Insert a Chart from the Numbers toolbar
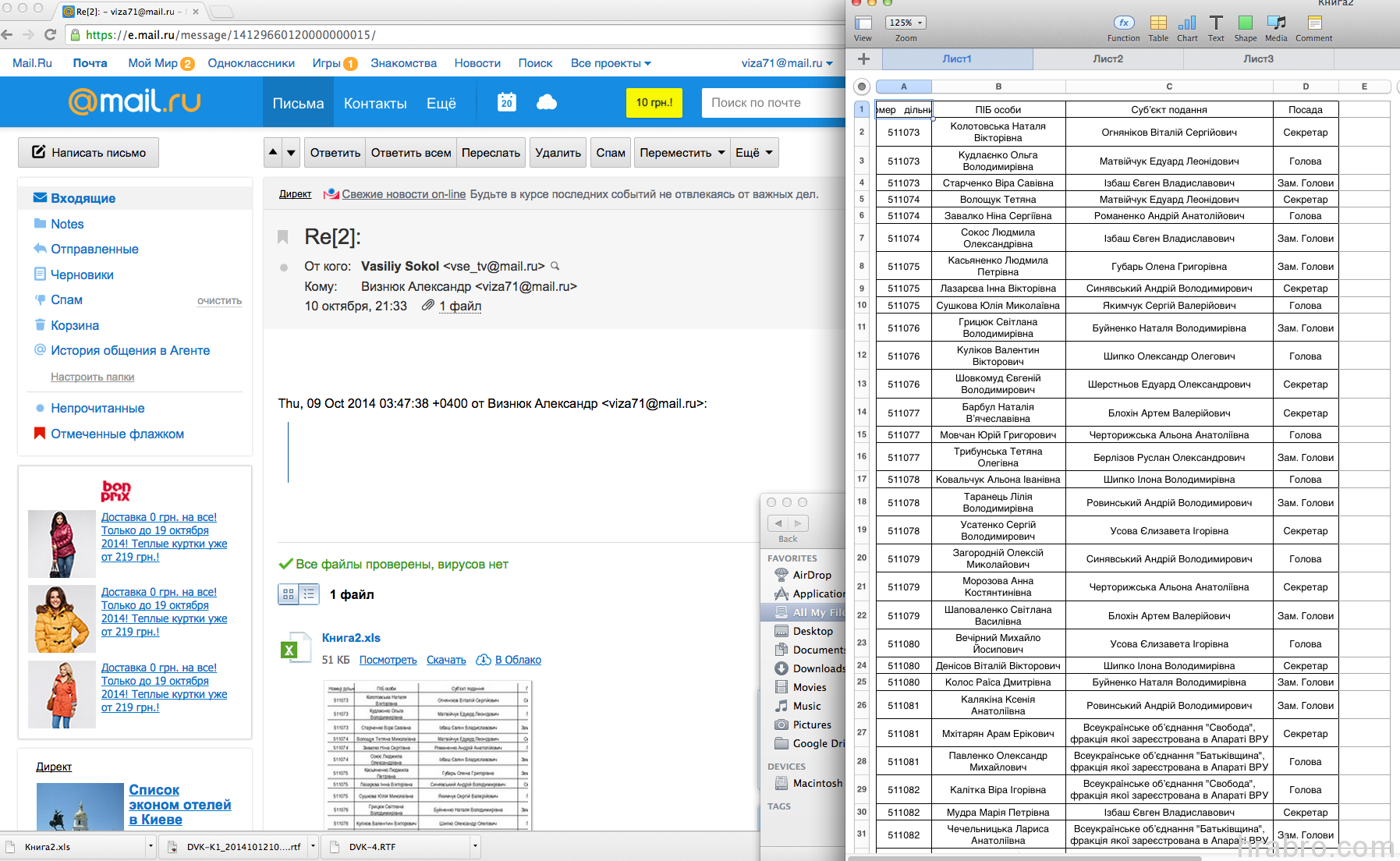 tap(1187, 23)
